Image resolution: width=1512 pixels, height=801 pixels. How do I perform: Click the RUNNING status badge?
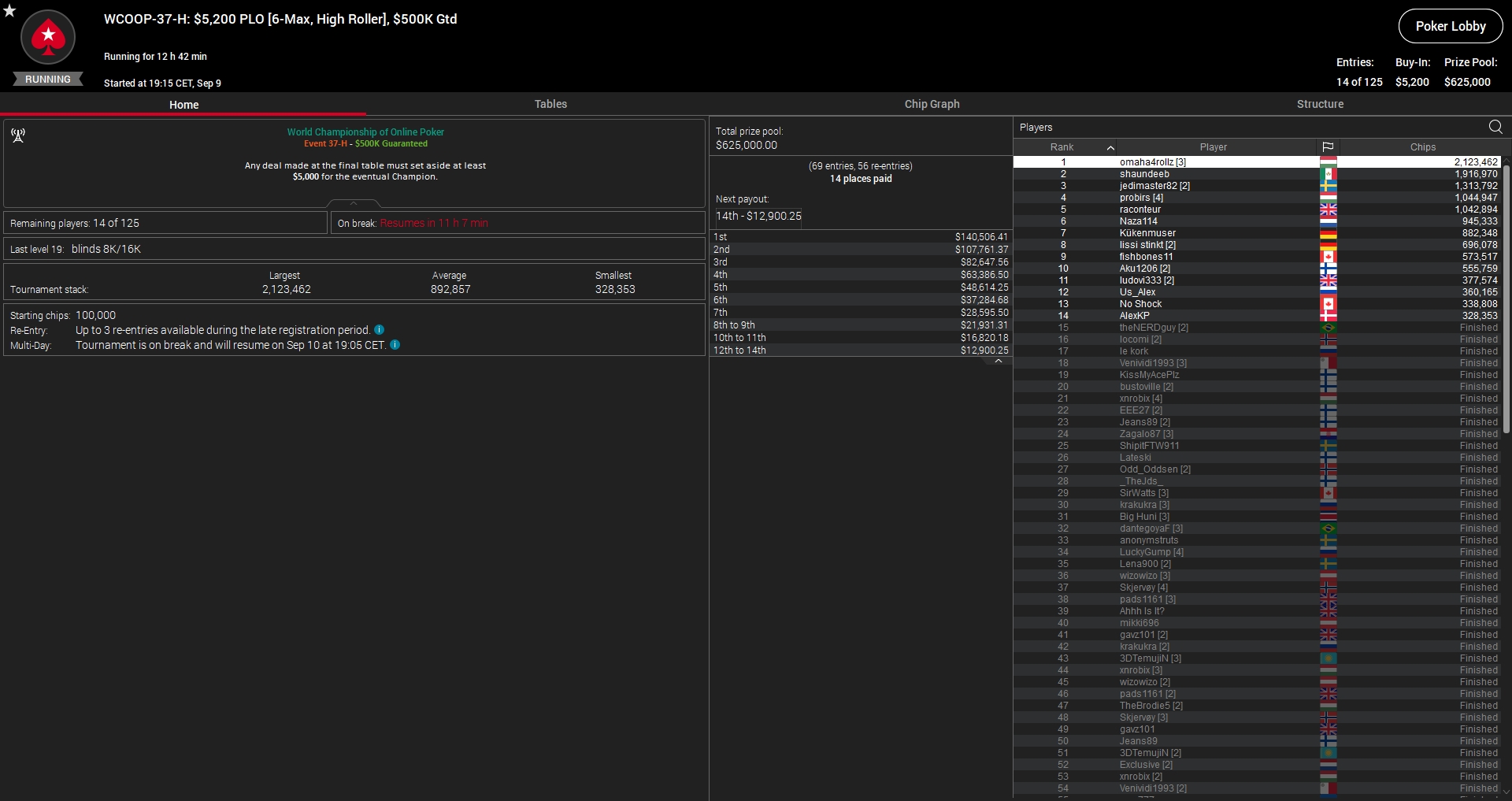click(48, 79)
